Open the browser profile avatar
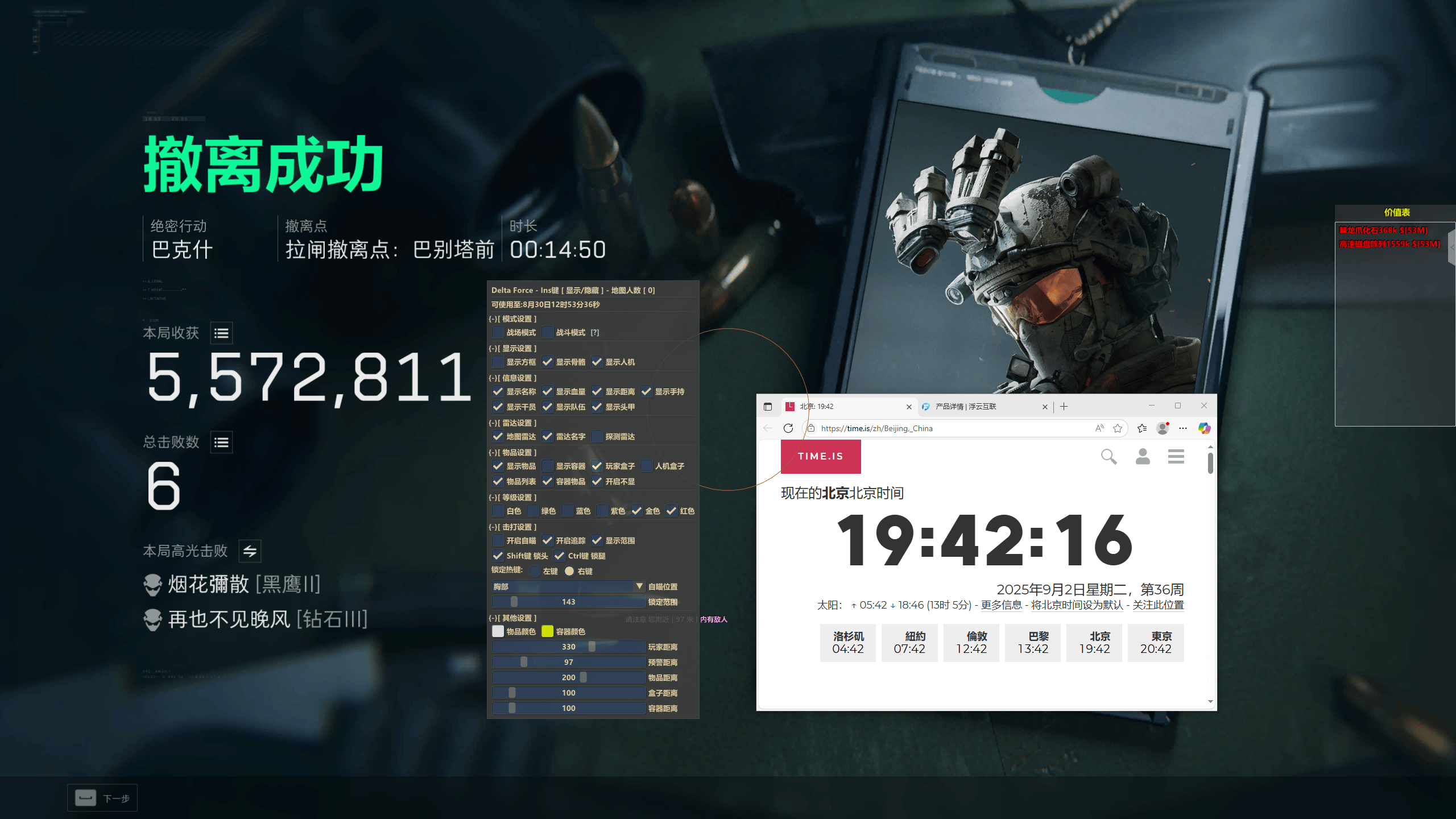The image size is (1456, 819). 1163,428
